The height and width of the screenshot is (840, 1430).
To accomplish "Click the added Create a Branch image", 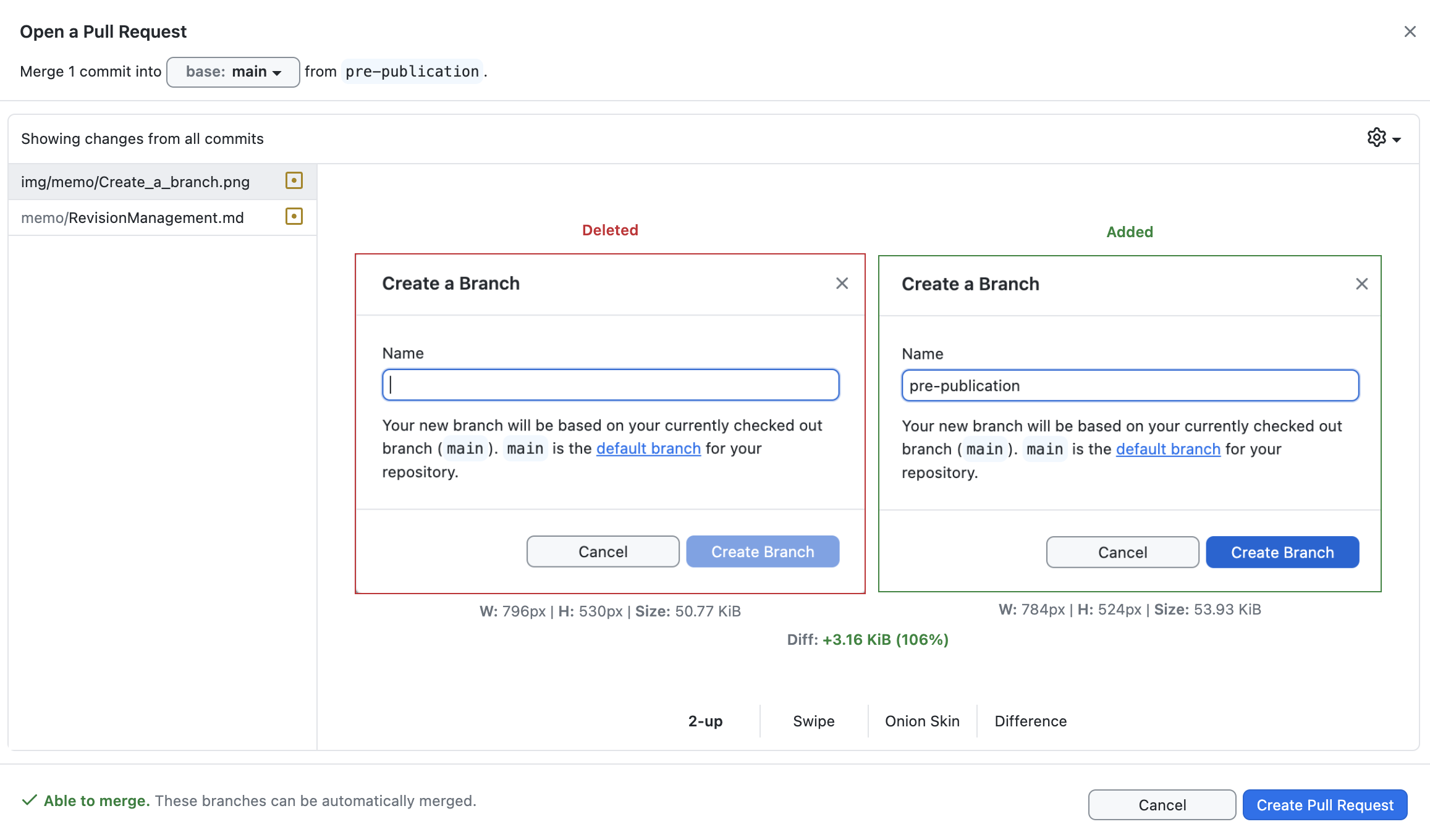I will click(x=1130, y=424).
